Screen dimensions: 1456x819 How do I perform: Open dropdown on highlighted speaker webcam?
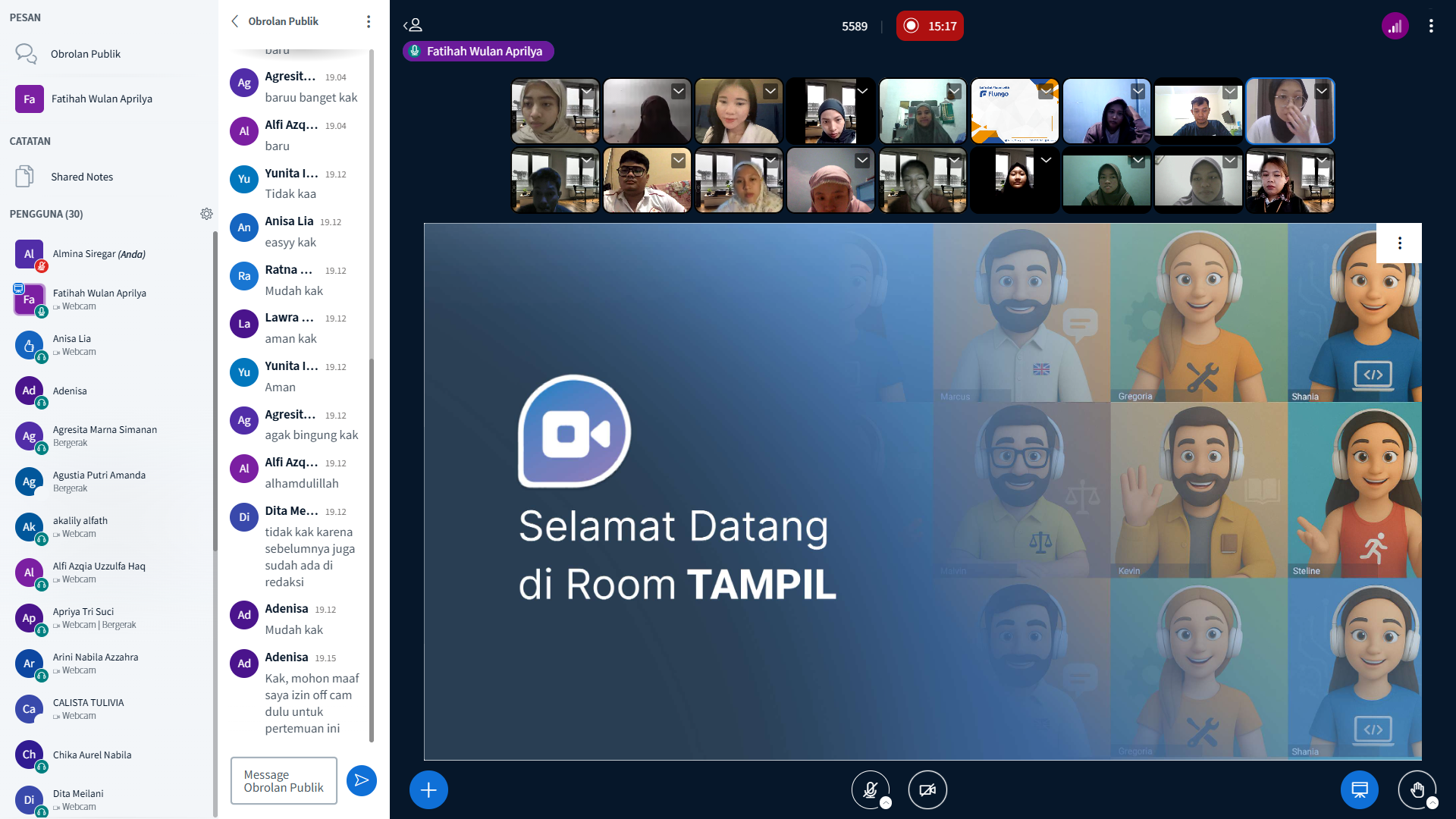pyautogui.click(x=1322, y=91)
